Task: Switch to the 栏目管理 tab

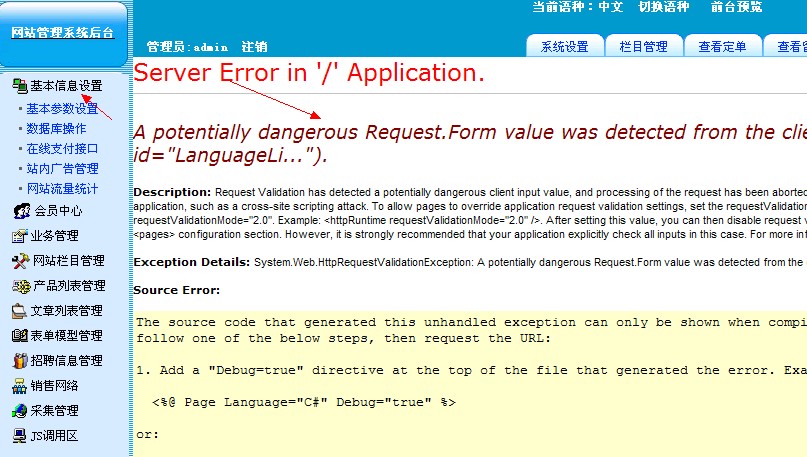Action: 643,46
